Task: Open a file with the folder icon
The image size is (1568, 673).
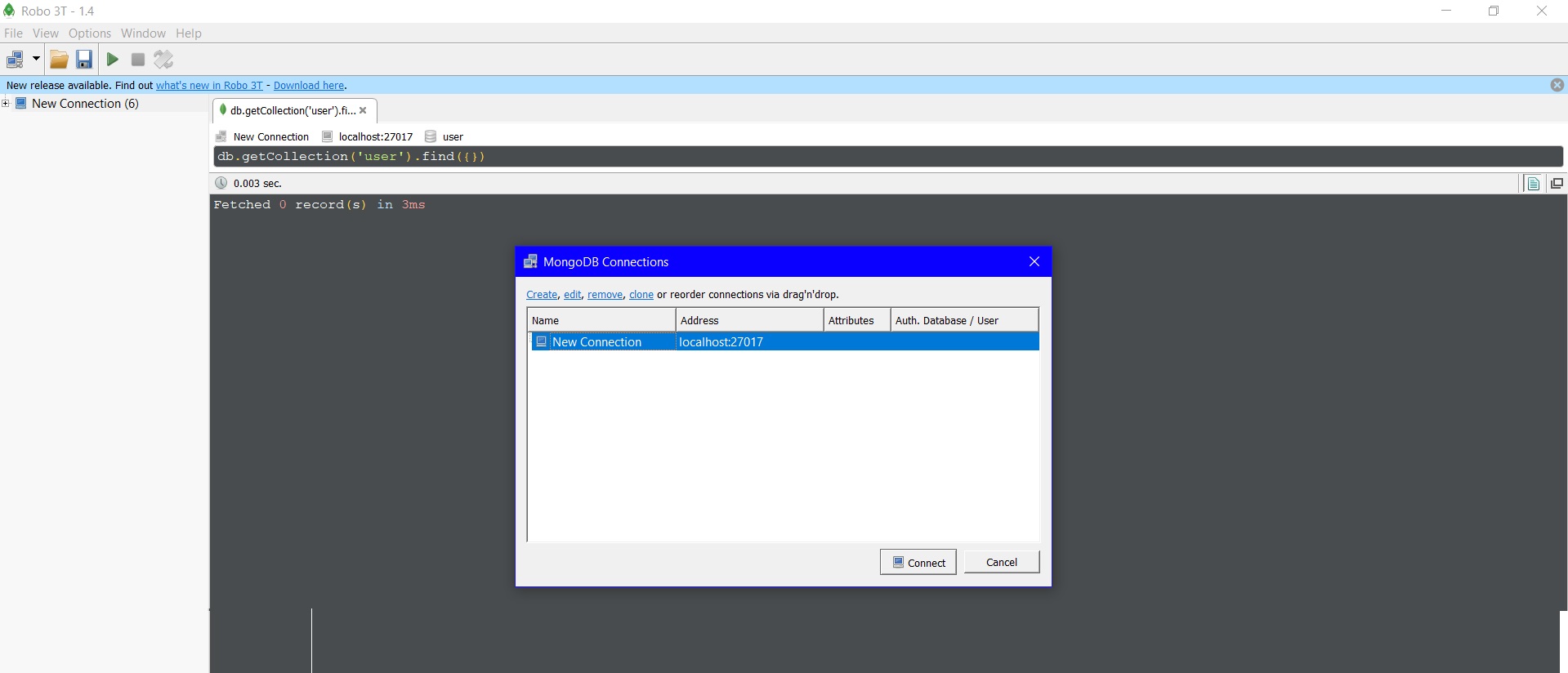Action: [59, 60]
